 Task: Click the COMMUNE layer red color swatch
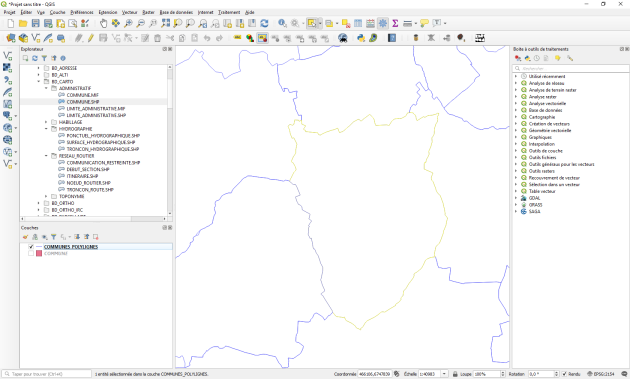pos(39,254)
